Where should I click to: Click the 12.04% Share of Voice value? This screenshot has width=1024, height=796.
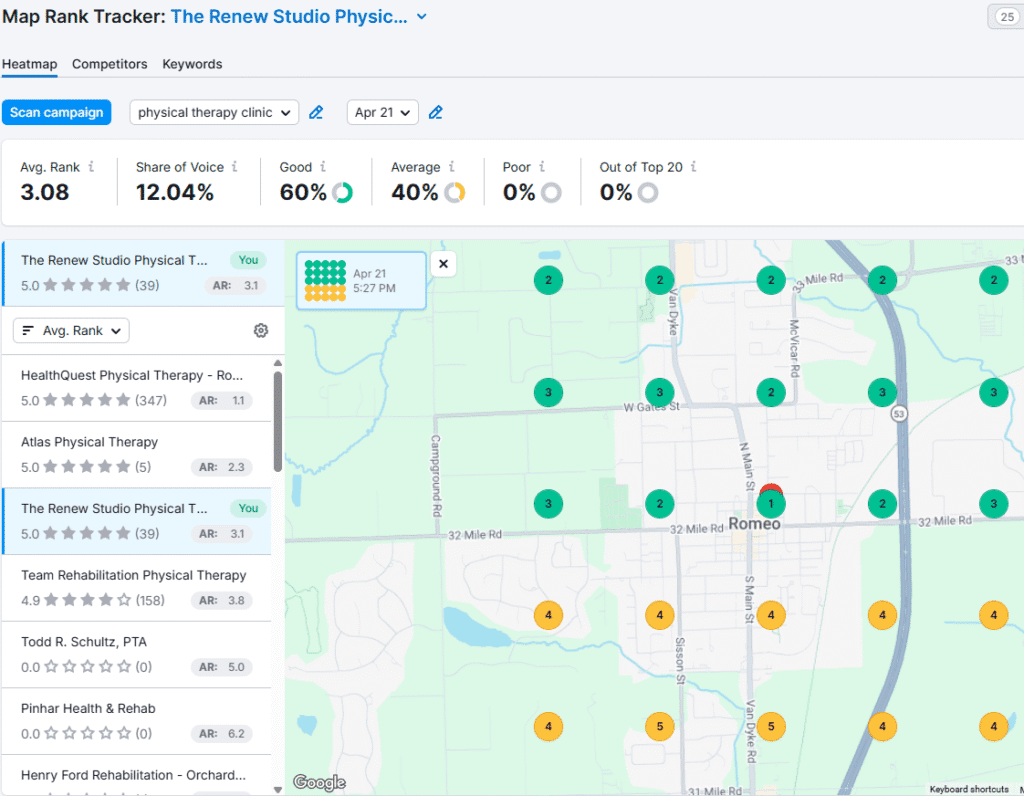click(x=175, y=193)
